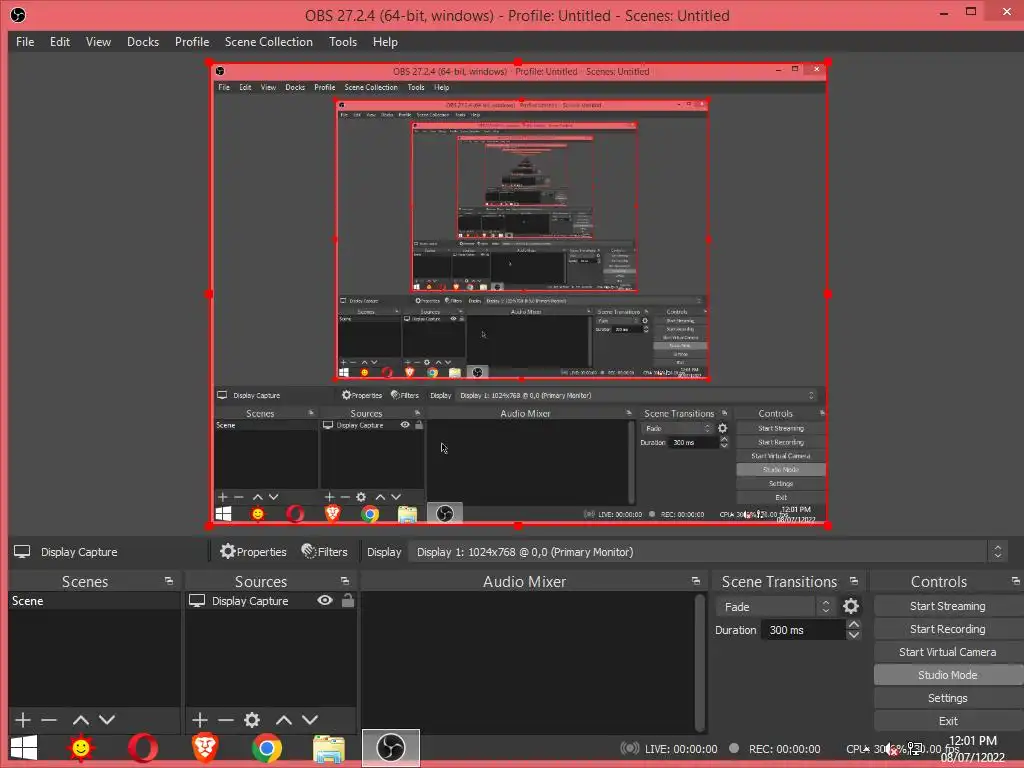
Task: Click the Display dropdown spinner arrows
Action: [x=997, y=552]
